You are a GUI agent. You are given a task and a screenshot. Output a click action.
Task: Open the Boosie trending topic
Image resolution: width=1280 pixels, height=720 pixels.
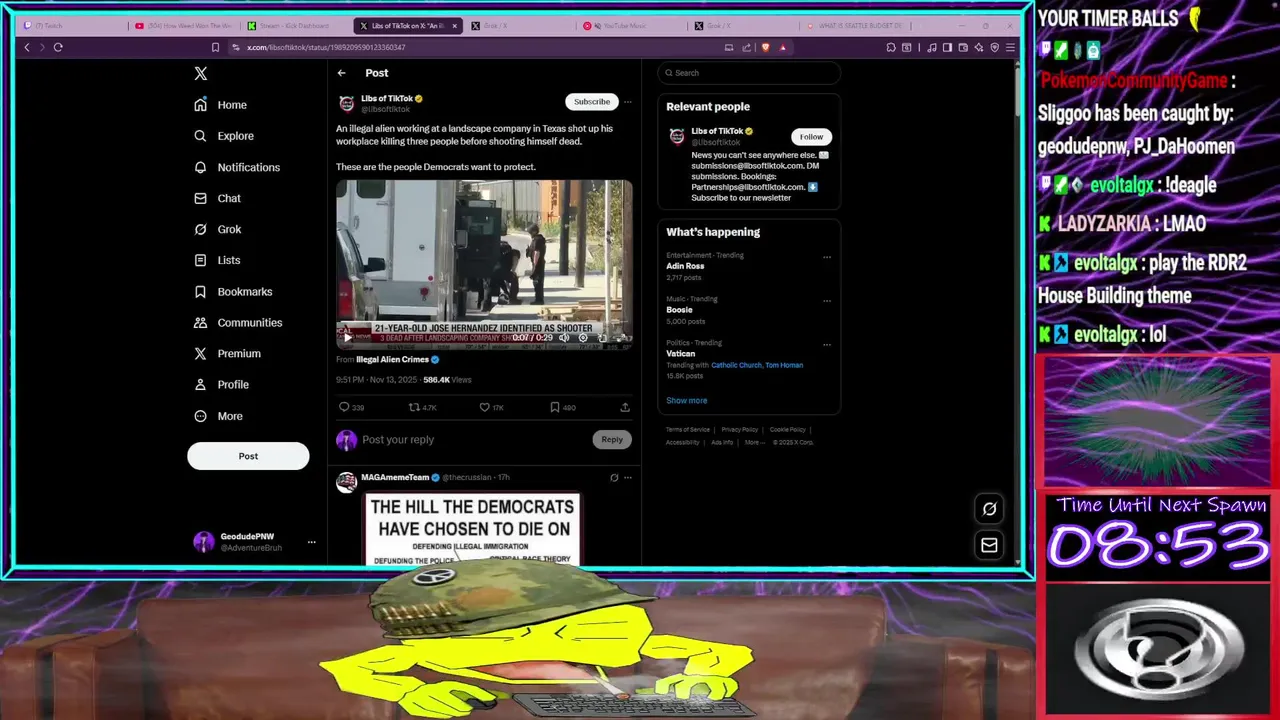click(679, 310)
